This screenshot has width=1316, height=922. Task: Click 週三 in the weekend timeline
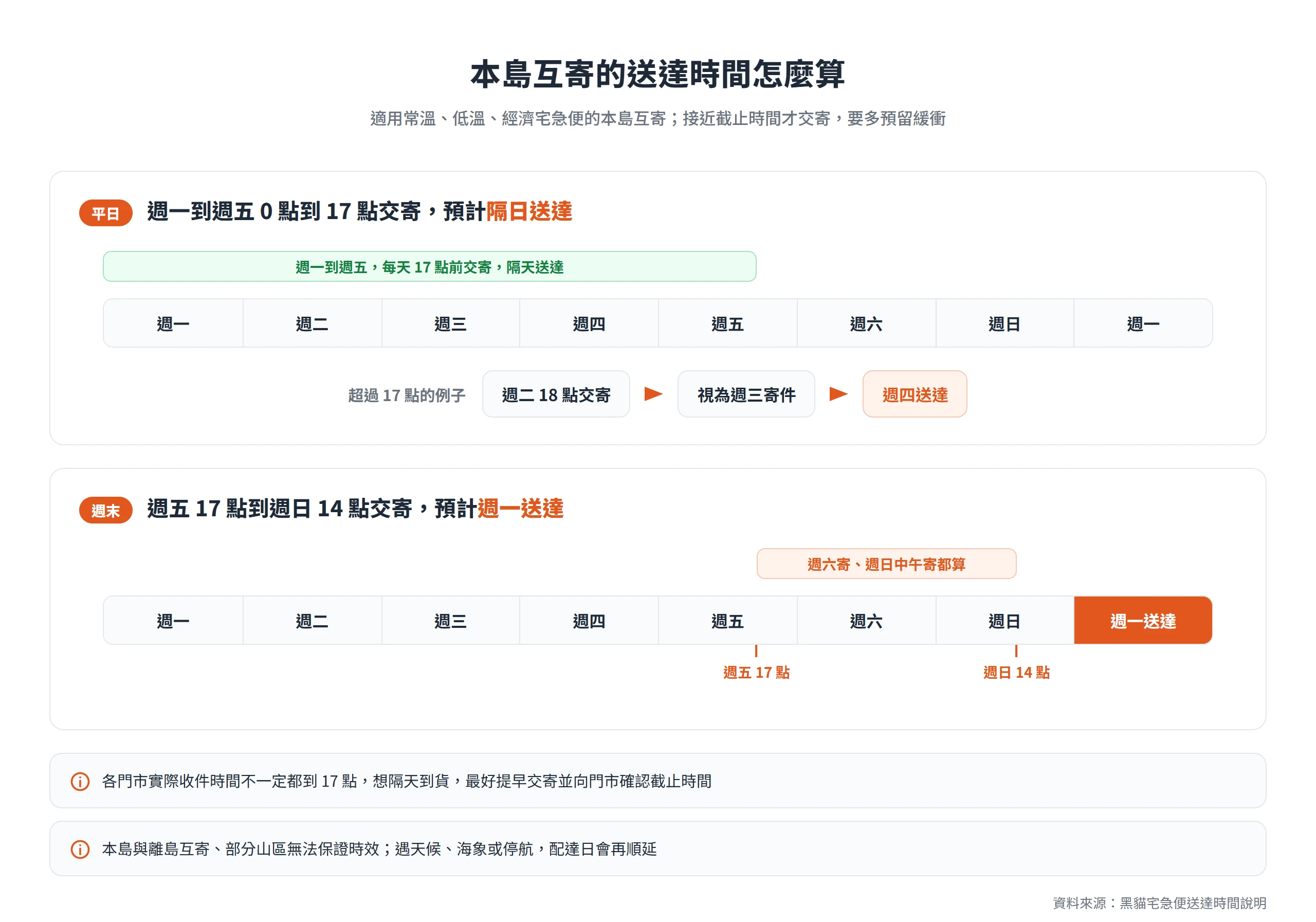450,620
